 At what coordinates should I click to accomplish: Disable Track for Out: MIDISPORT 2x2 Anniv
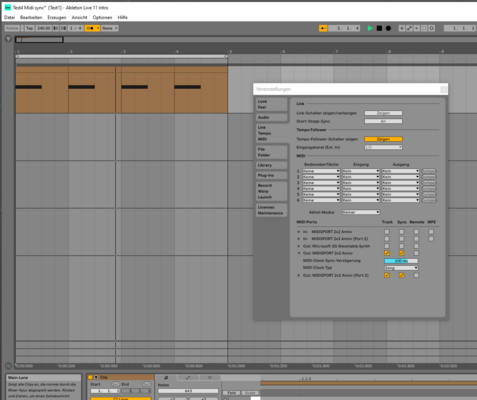click(387, 253)
